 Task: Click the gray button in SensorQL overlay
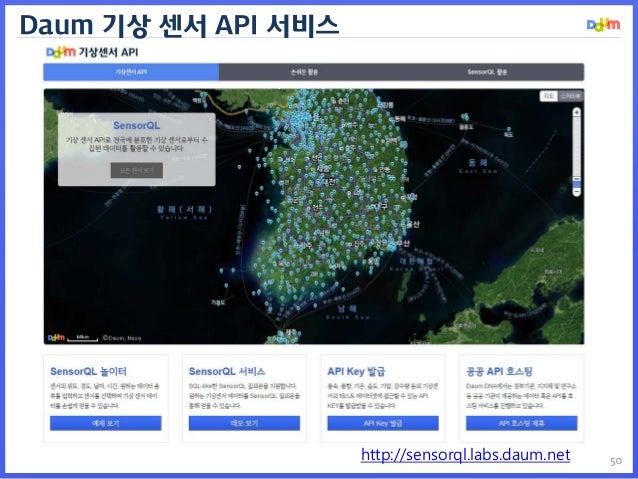pos(137,170)
